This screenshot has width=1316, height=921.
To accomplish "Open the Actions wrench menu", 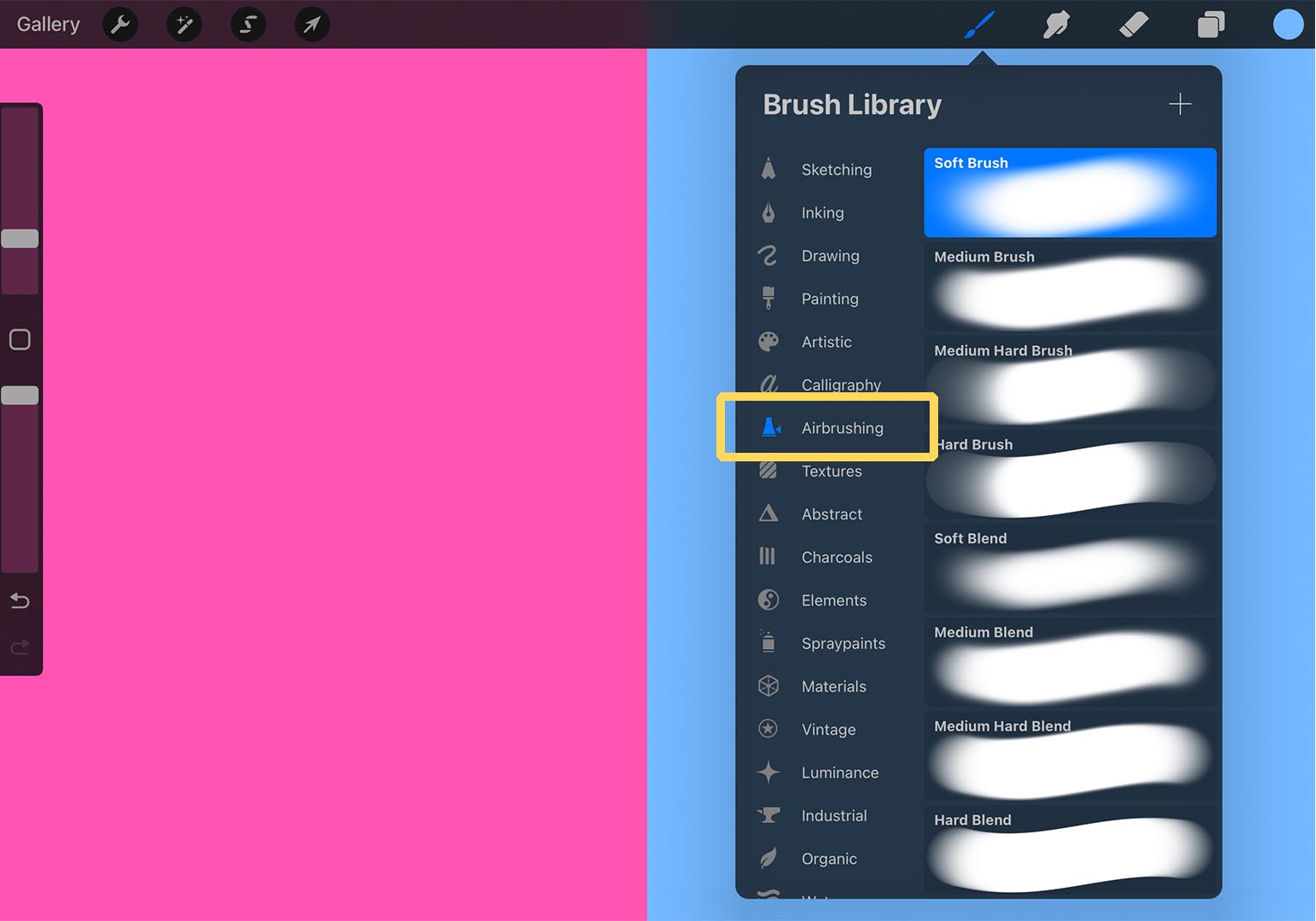I will click(x=120, y=25).
